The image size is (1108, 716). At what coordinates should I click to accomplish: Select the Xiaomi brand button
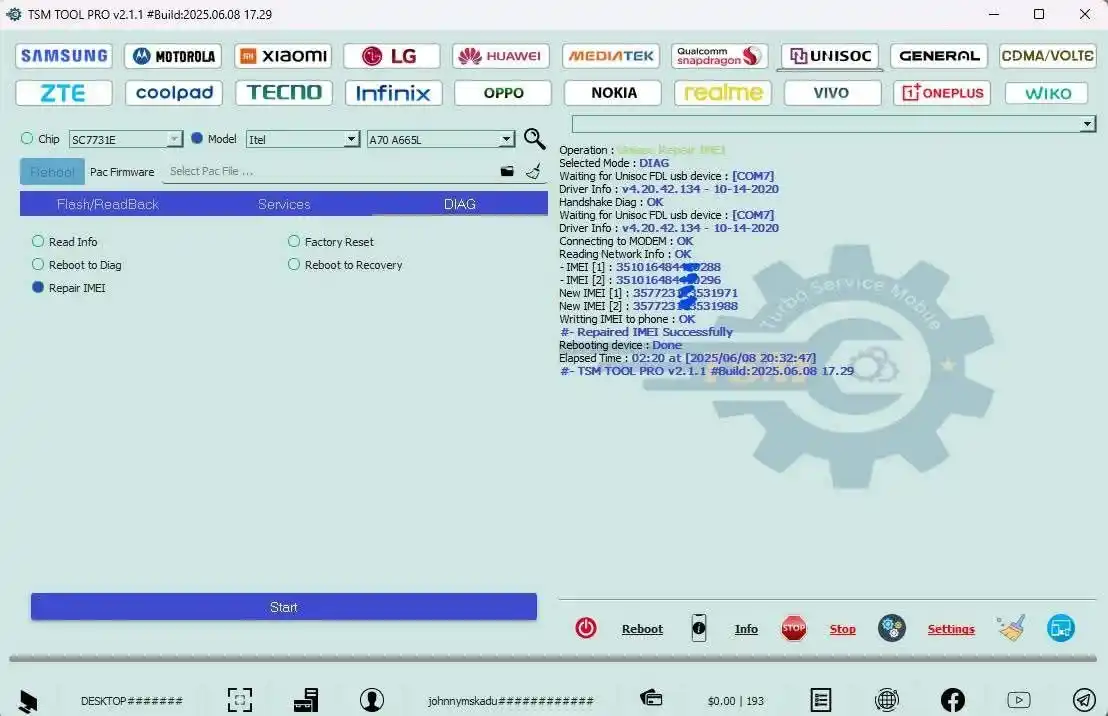point(283,56)
